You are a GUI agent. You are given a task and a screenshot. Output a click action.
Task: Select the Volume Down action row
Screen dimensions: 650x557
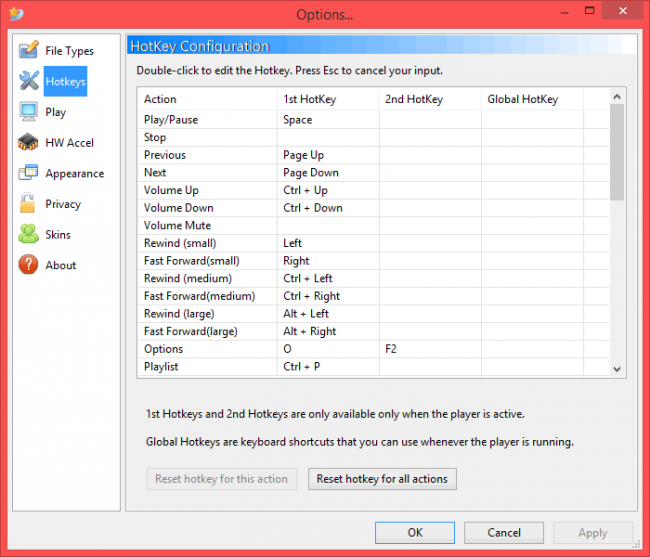tap(373, 208)
